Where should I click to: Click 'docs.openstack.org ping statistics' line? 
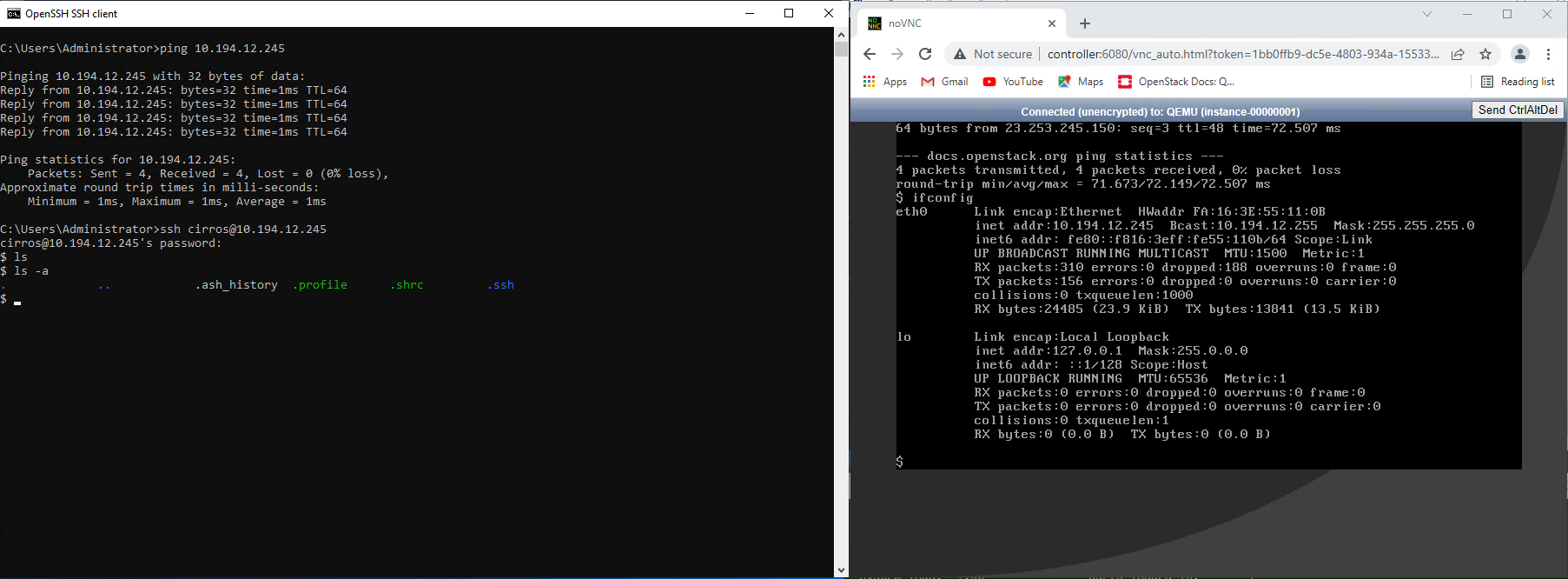1060,156
